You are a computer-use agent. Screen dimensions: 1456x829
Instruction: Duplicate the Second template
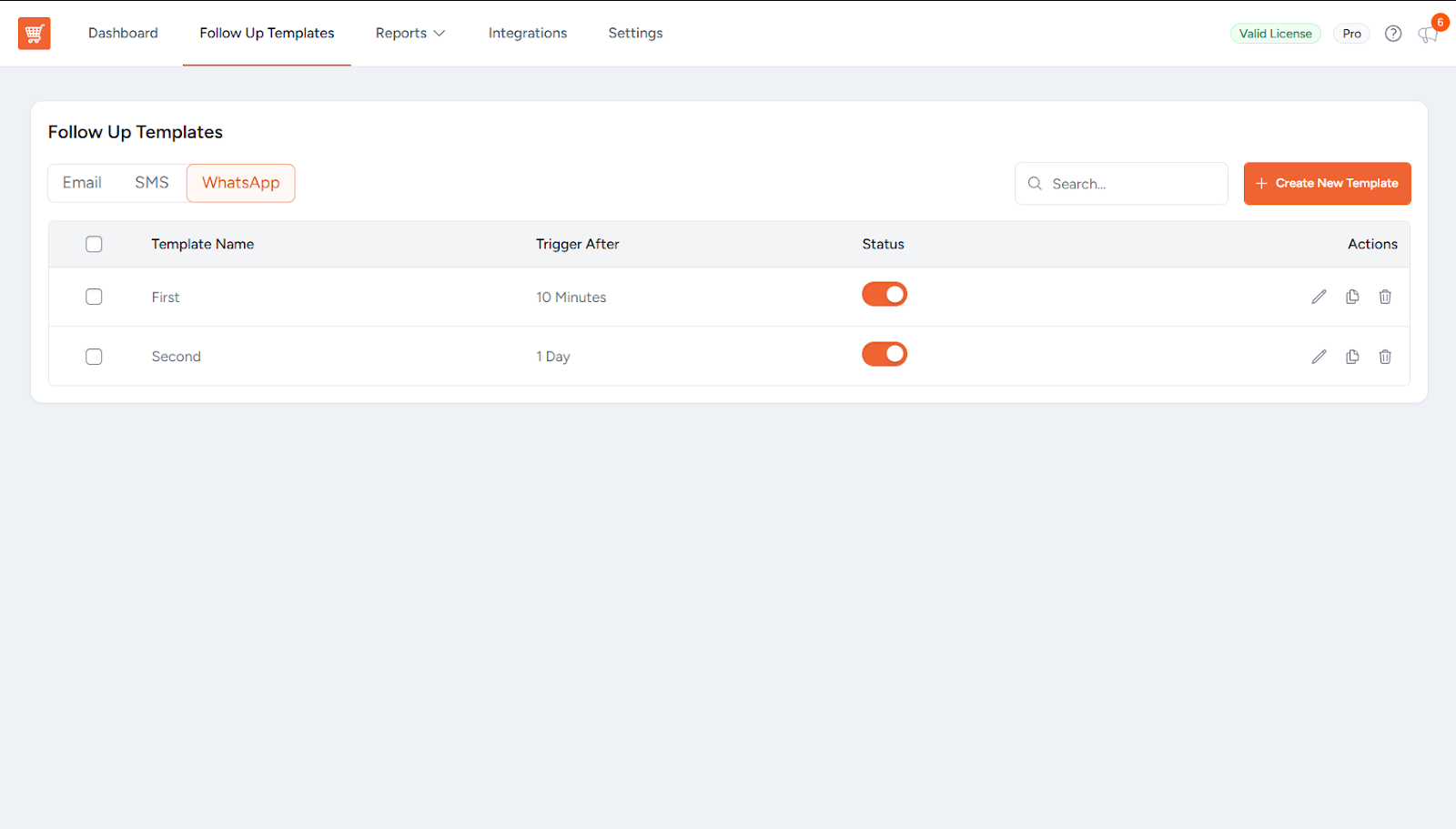(1351, 356)
